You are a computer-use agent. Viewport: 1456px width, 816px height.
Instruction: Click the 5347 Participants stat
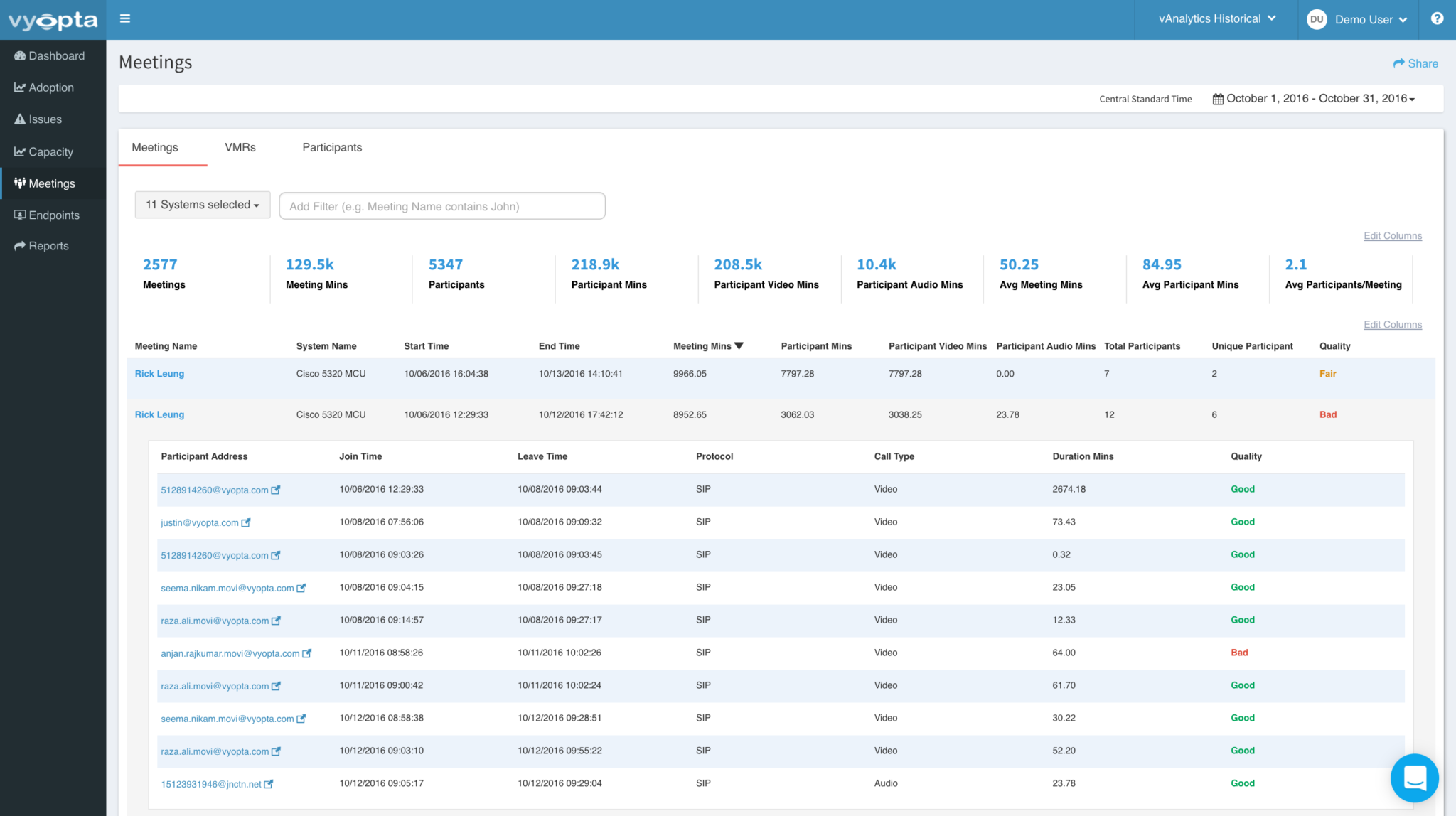click(x=456, y=274)
